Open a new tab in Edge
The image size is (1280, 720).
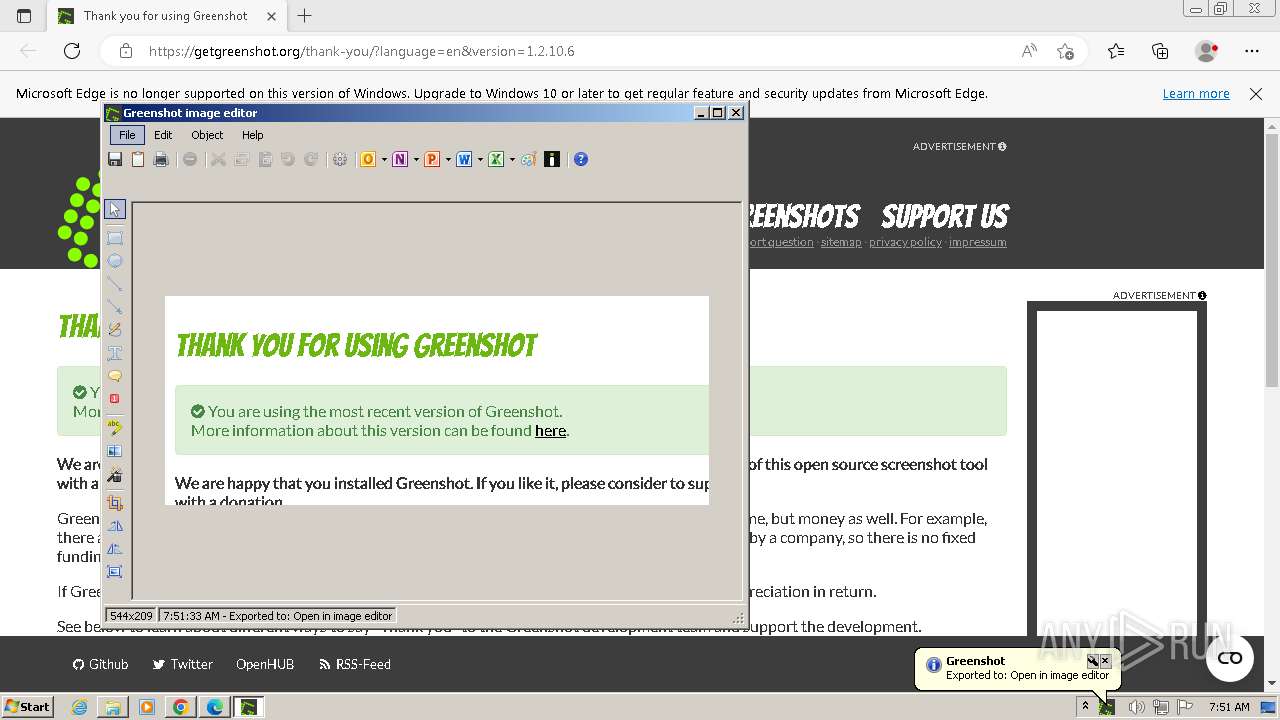click(x=305, y=16)
